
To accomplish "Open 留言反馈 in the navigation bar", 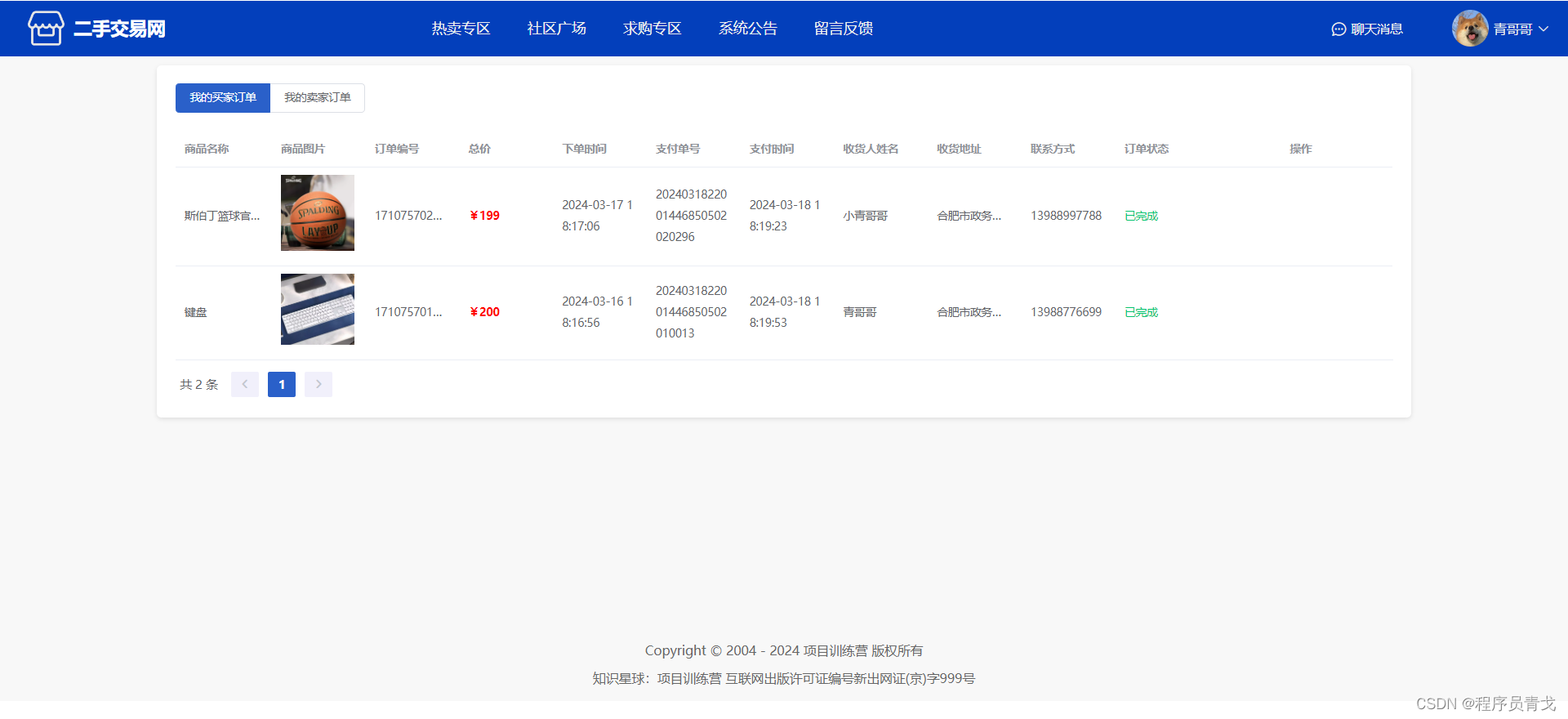I will (x=844, y=29).
